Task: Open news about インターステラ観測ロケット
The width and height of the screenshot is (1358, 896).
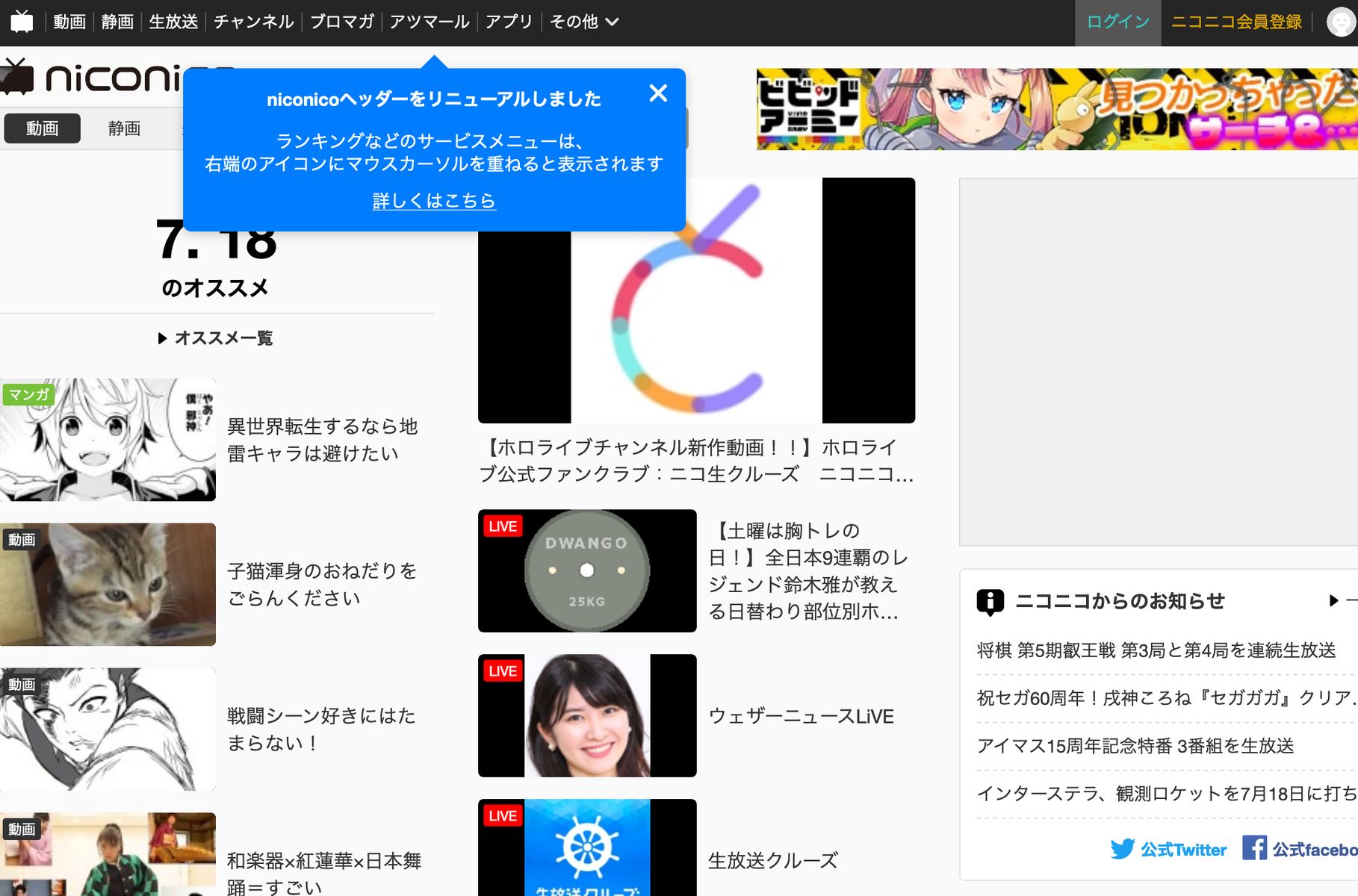Action: (1167, 794)
